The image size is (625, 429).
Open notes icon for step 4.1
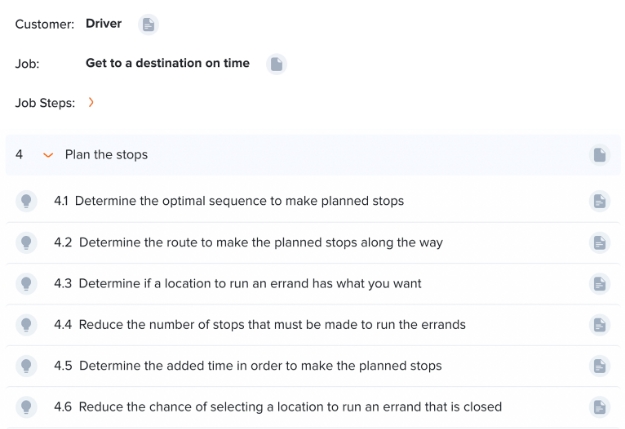tap(599, 201)
